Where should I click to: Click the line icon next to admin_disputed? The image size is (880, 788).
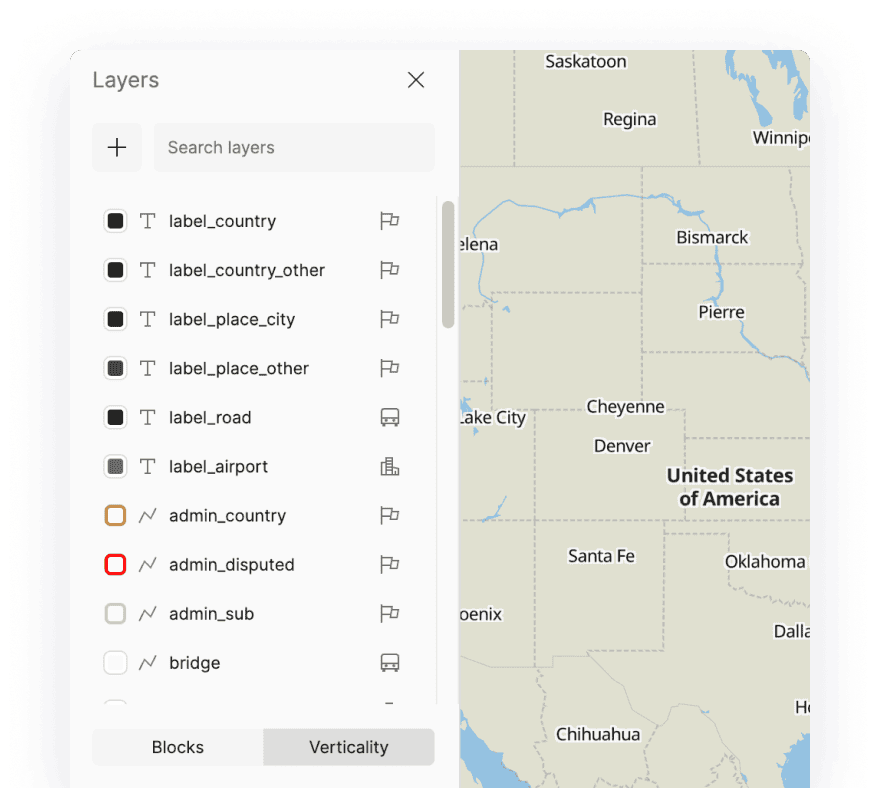click(x=147, y=564)
